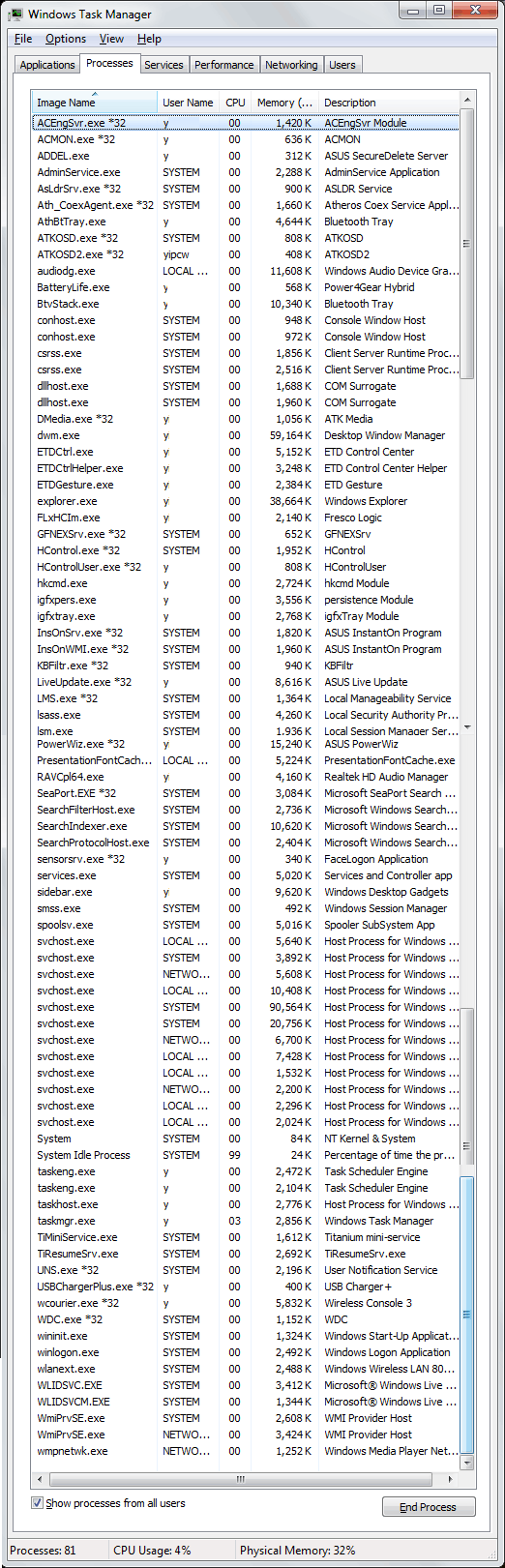
Task: Select the hkcmd.exe process
Action: [x=246, y=583]
